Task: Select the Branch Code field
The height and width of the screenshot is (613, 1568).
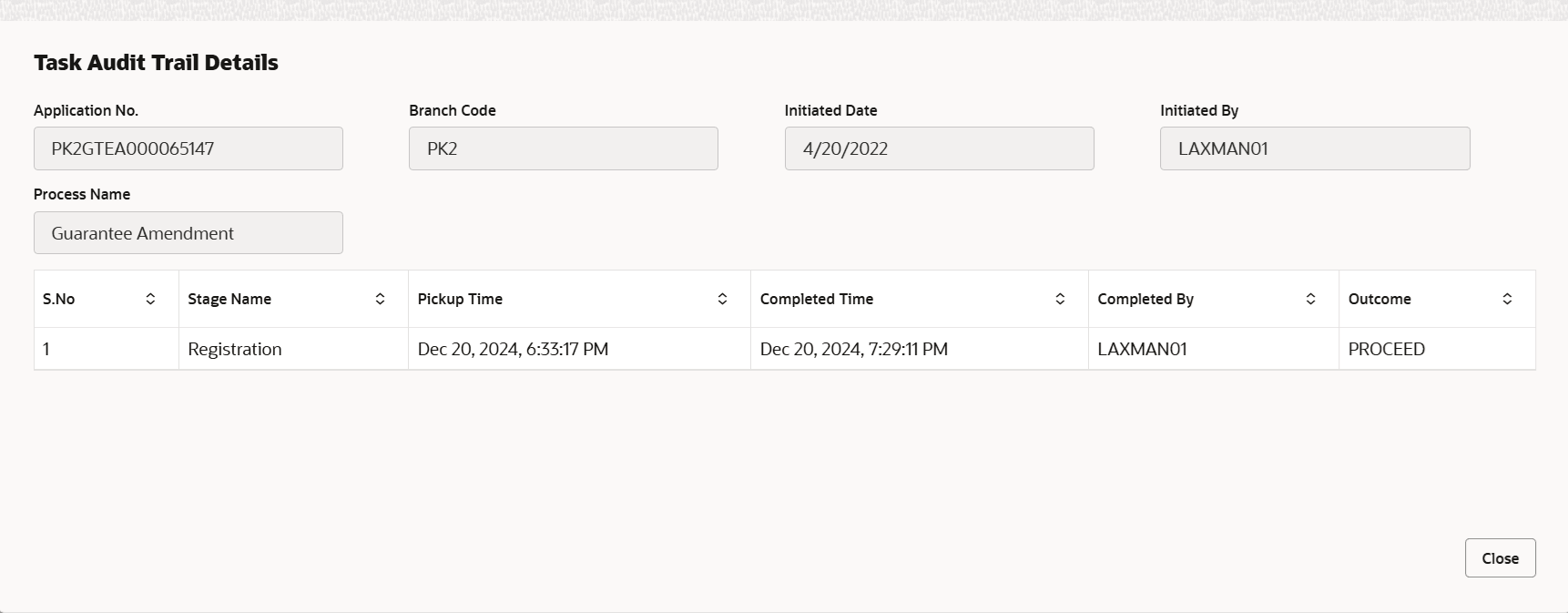Action: click(563, 148)
